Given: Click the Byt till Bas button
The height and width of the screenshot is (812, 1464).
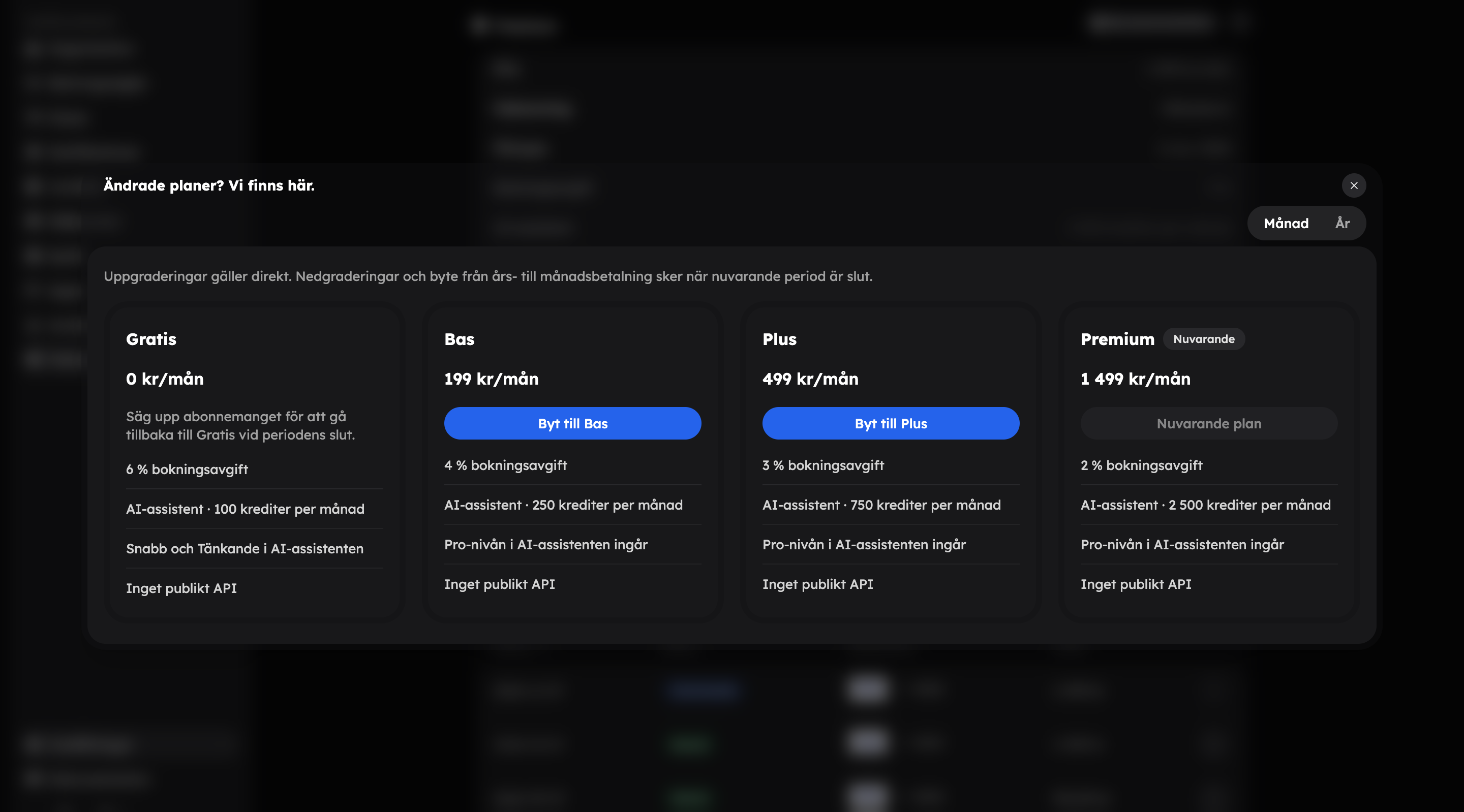Looking at the screenshot, I should 572,423.
